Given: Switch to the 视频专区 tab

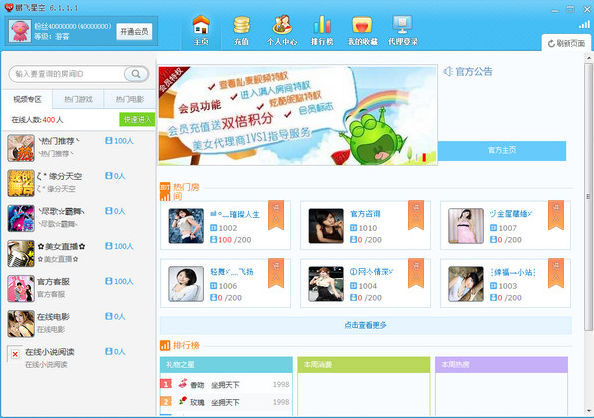Looking at the screenshot, I should [27, 99].
